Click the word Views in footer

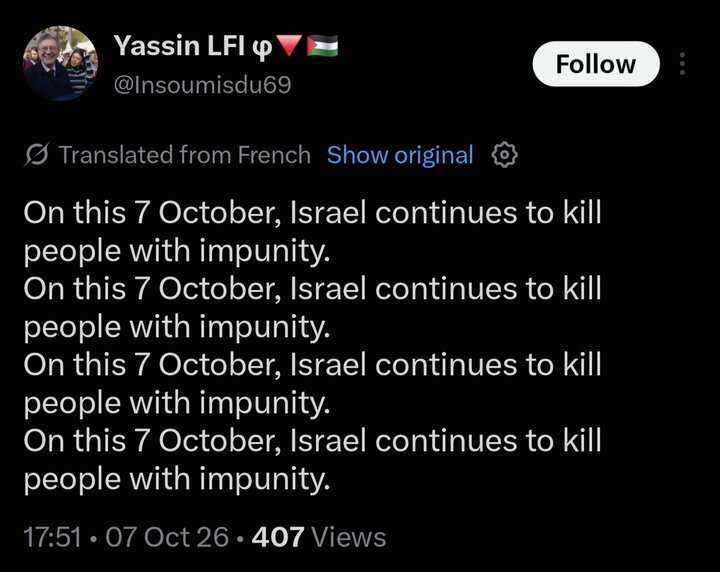click(x=349, y=537)
